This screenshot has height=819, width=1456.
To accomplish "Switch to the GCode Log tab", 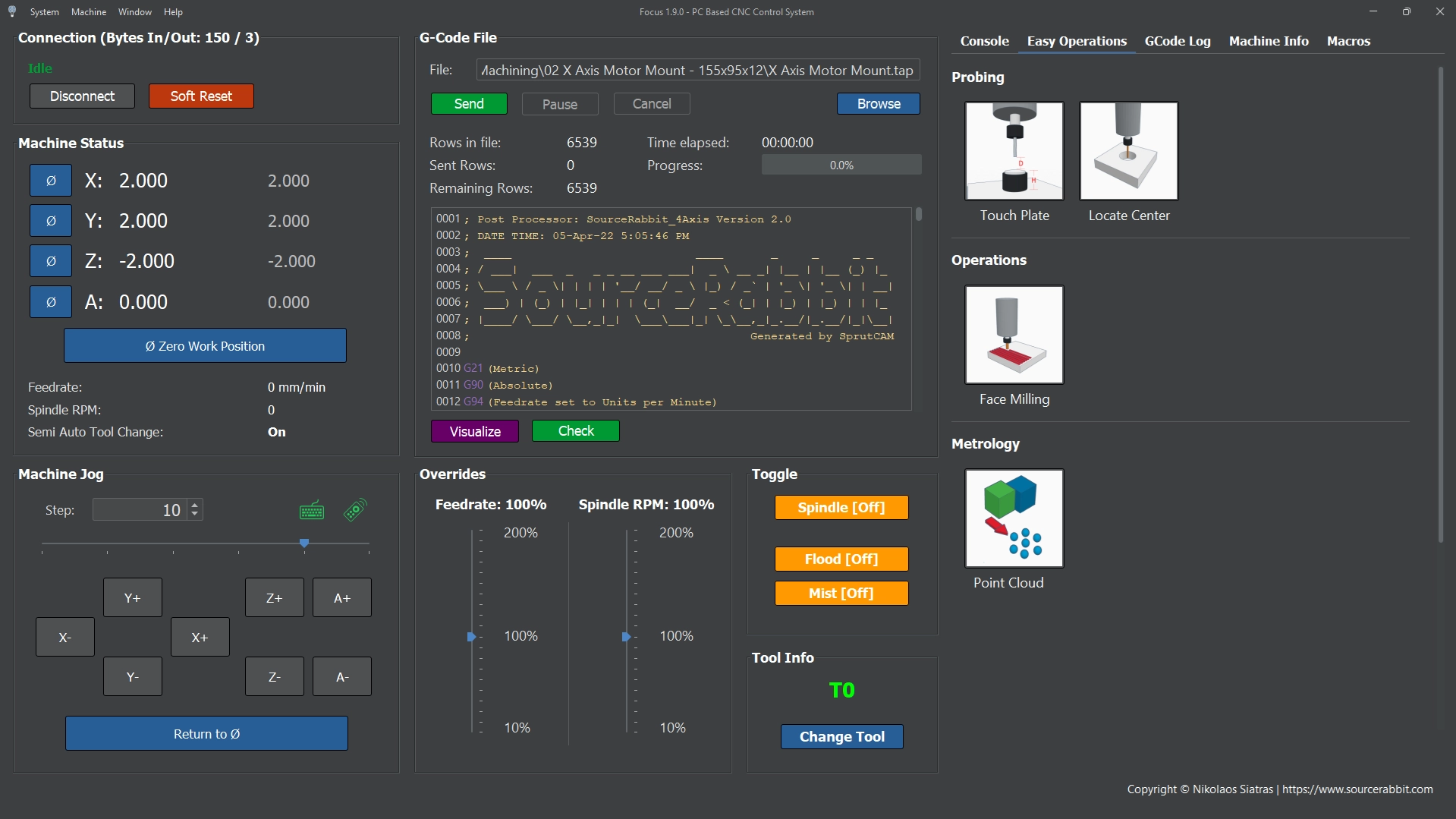I will [x=1177, y=41].
